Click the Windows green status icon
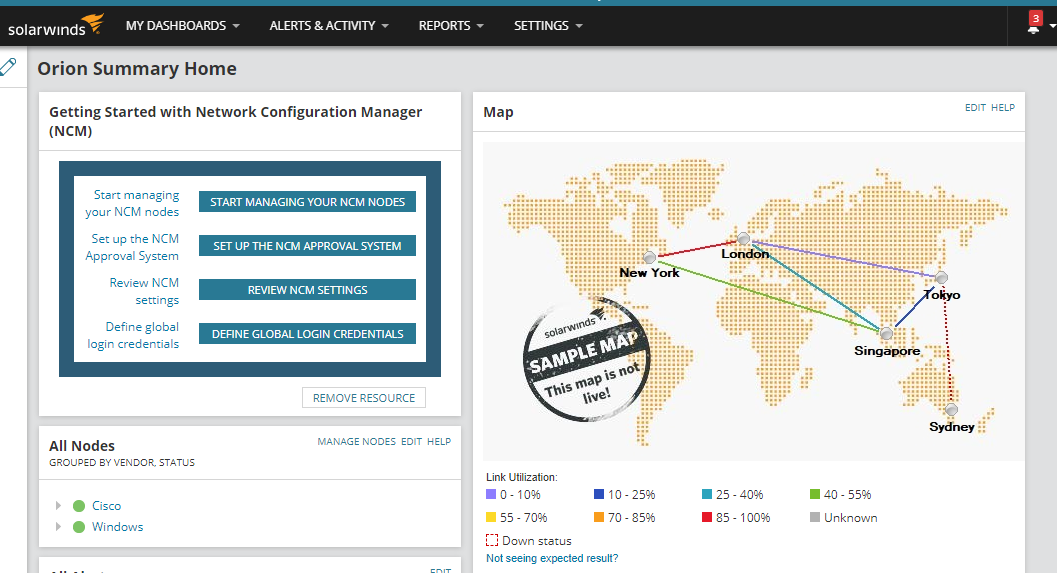Screen dimensions: 1057x573 pyautogui.click(x=79, y=526)
